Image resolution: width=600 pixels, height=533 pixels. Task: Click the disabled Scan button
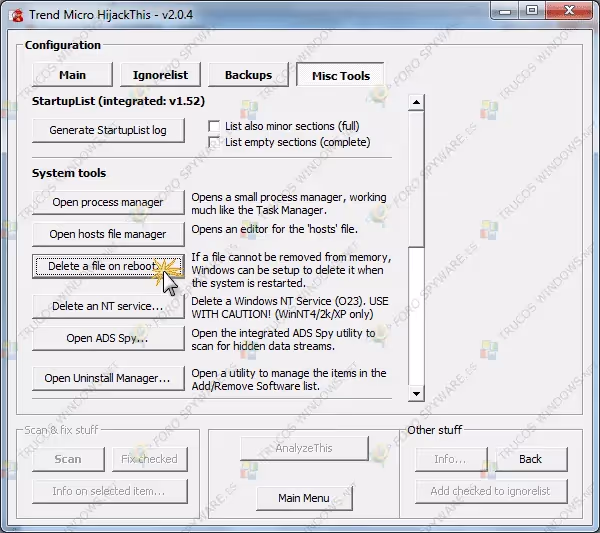point(68,459)
